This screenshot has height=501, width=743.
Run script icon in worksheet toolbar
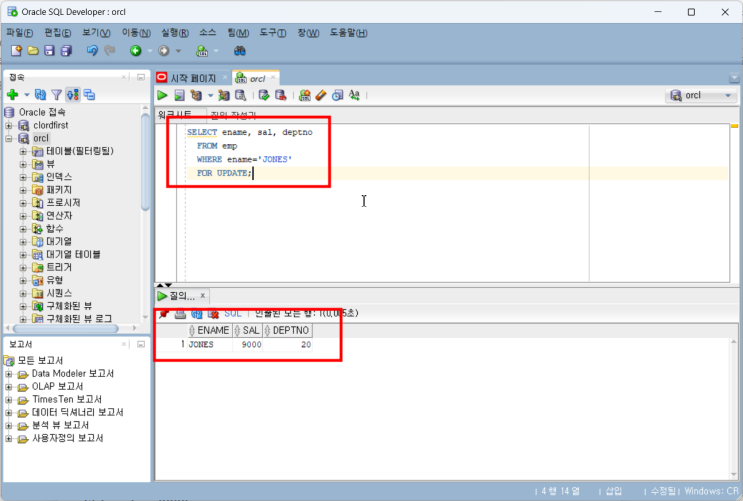(x=179, y=95)
